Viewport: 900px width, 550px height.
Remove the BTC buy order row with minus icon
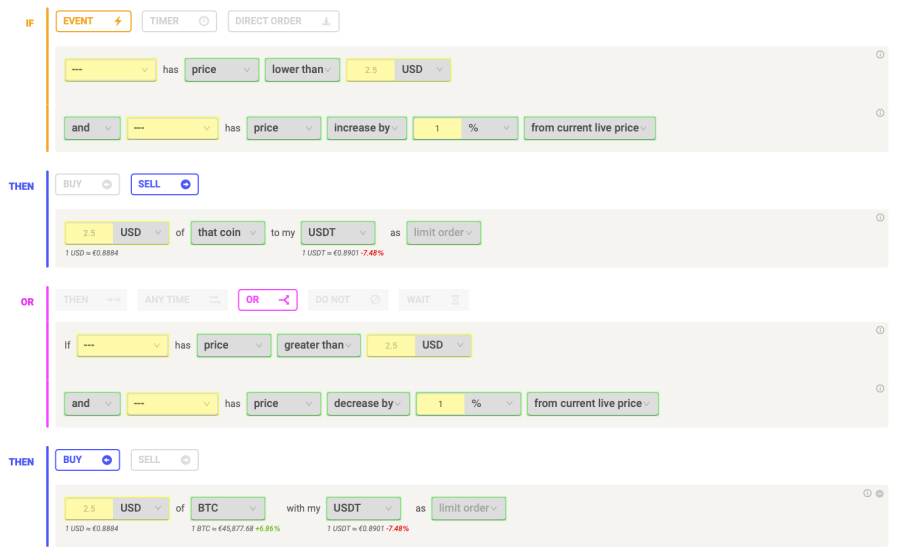[880, 493]
